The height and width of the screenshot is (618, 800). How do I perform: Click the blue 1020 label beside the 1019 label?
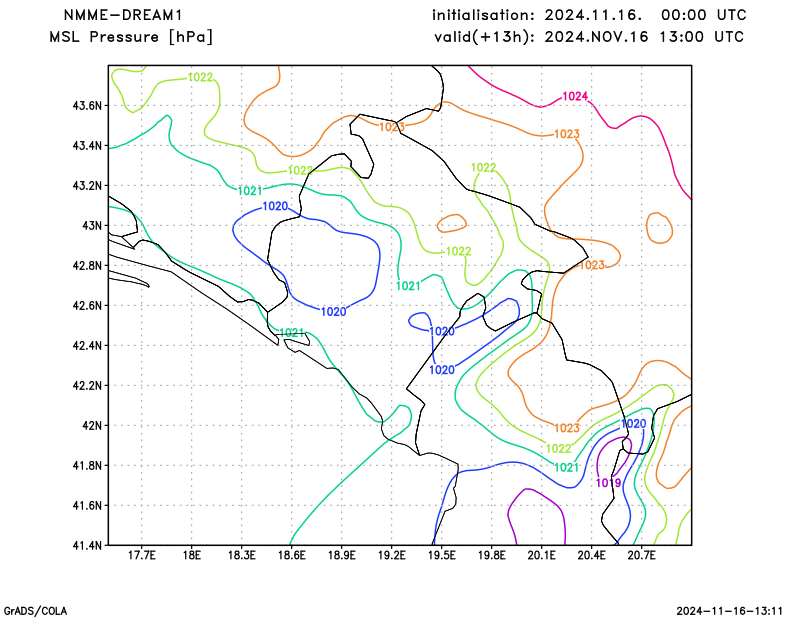[633, 424]
